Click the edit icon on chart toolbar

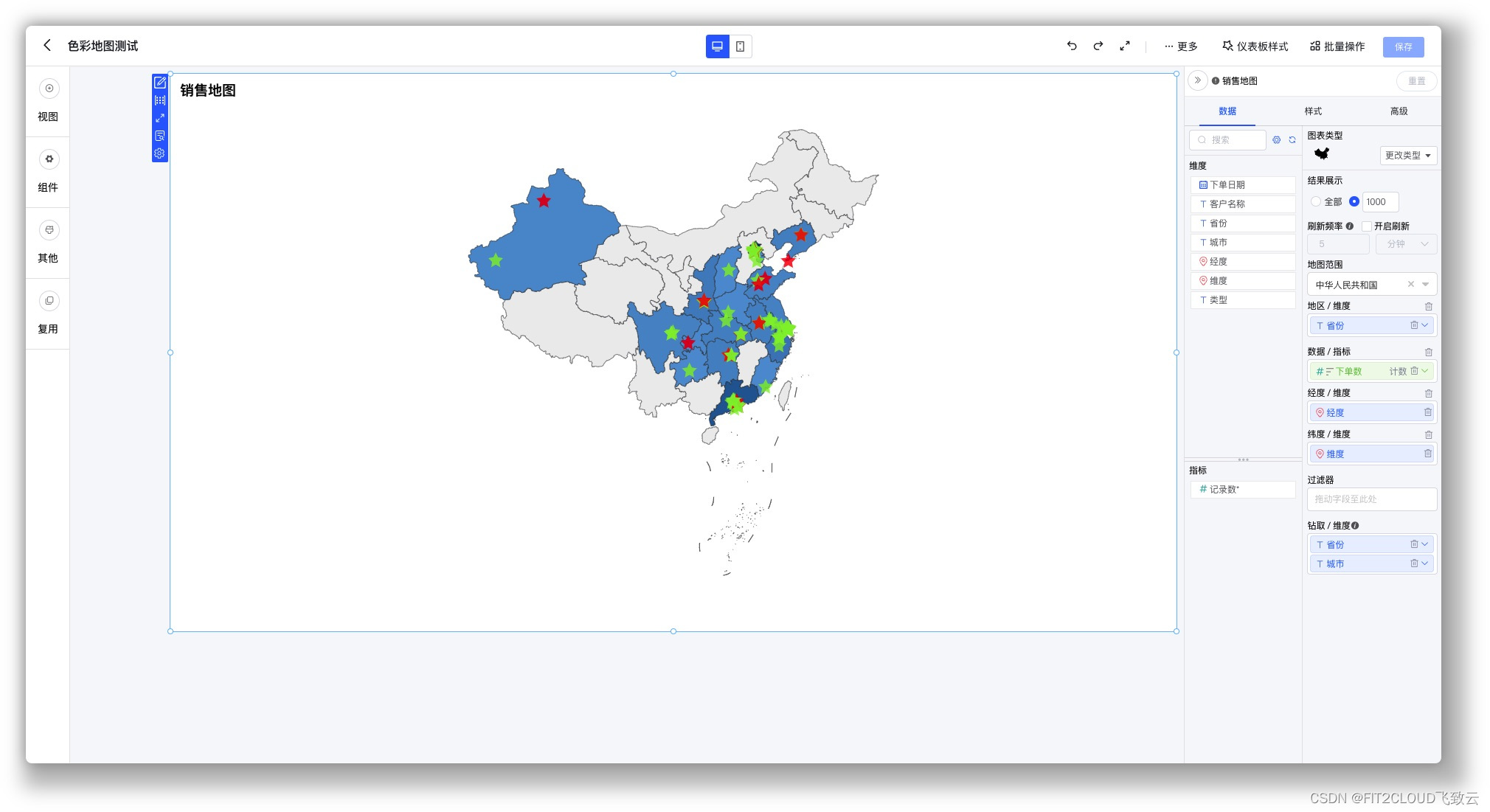pos(159,83)
